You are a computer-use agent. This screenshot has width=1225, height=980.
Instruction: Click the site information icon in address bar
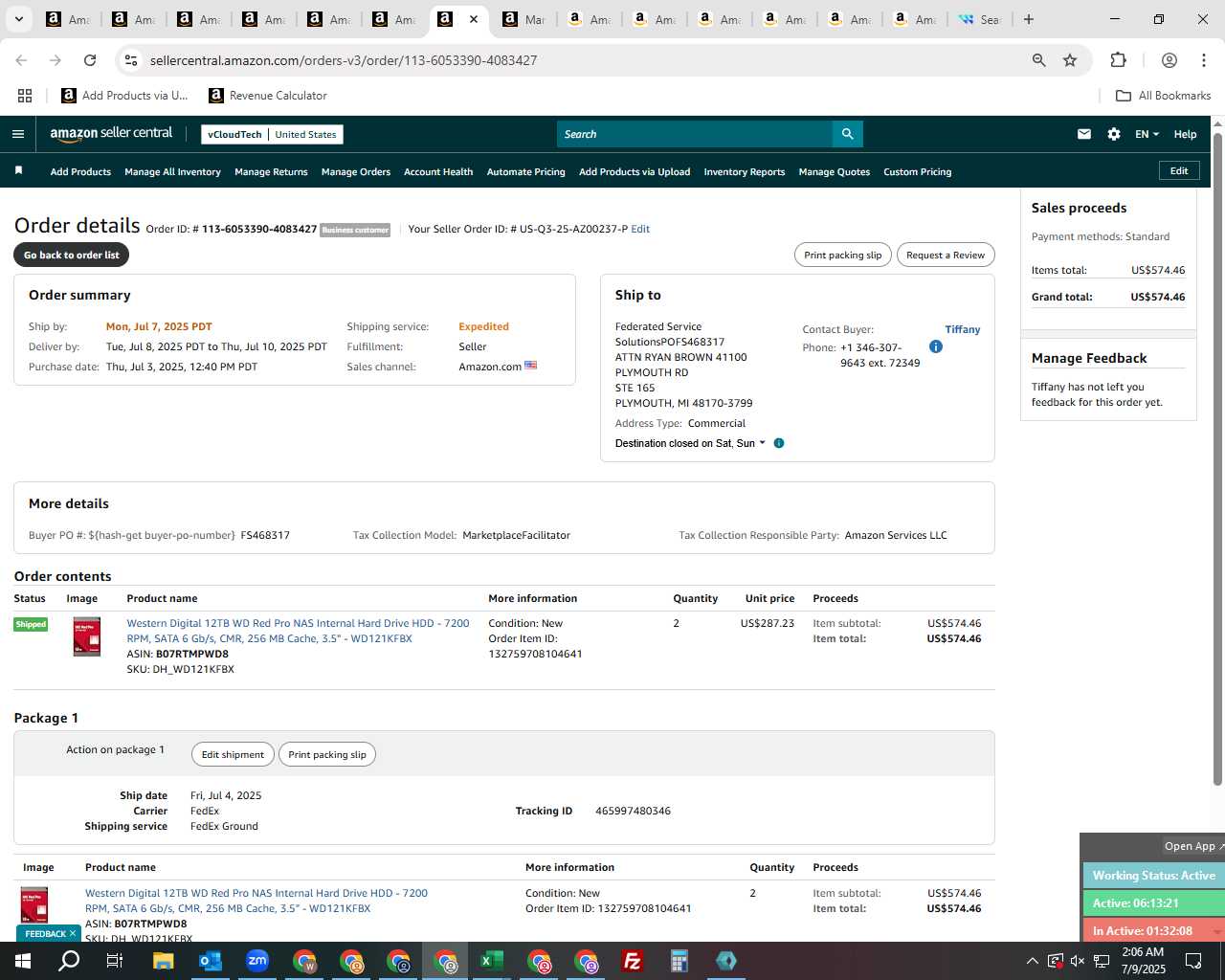131,60
